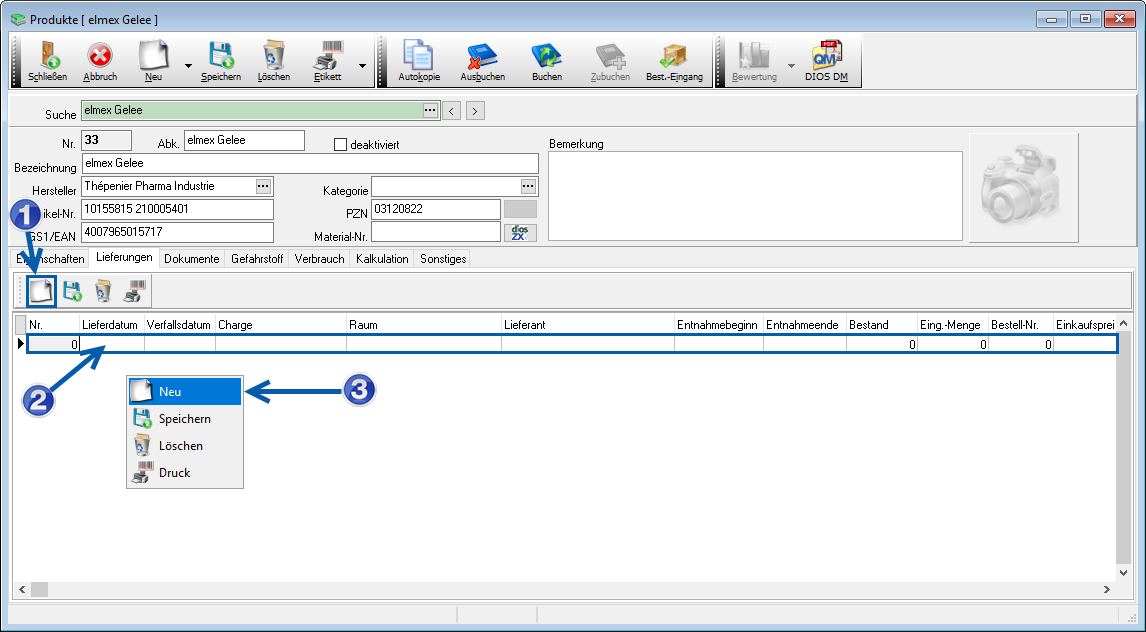The height and width of the screenshot is (632, 1146).
Task: Open Hersteller field selector button
Action: (x=263, y=187)
